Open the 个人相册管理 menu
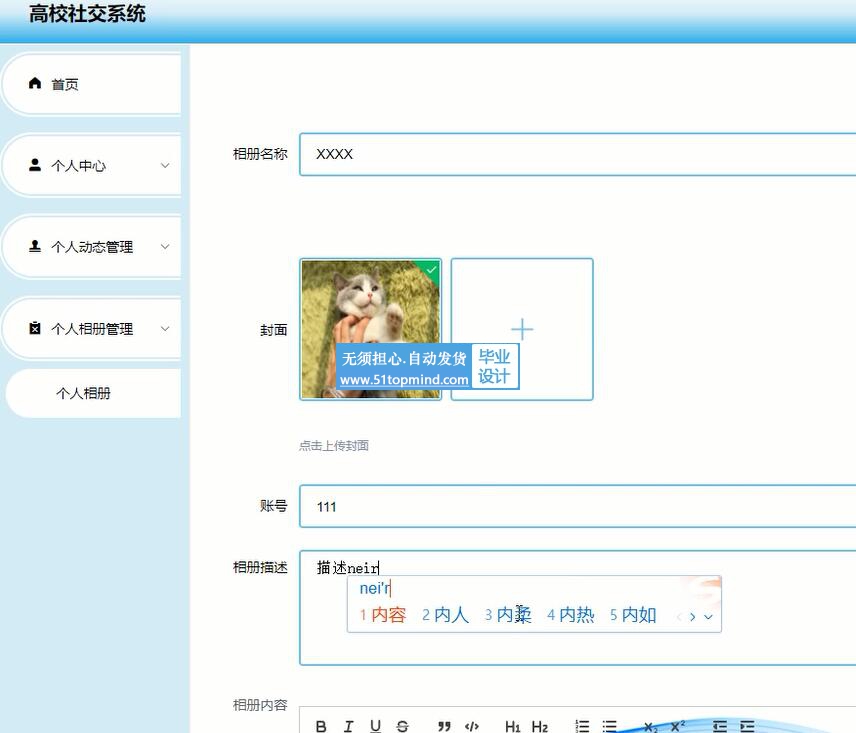The width and height of the screenshot is (856, 733). (91, 329)
